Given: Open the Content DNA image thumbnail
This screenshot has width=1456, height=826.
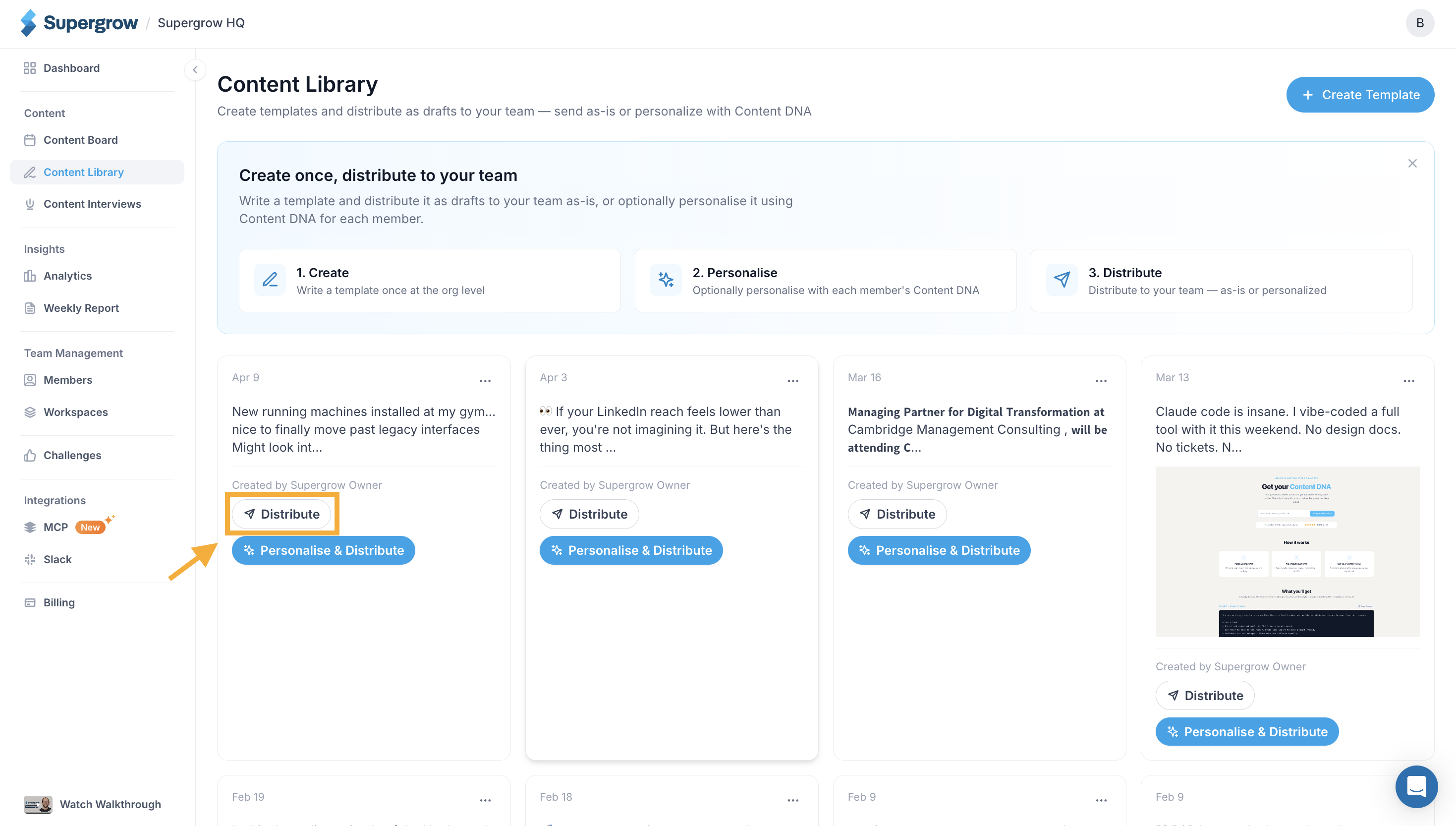Looking at the screenshot, I should point(1287,551).
